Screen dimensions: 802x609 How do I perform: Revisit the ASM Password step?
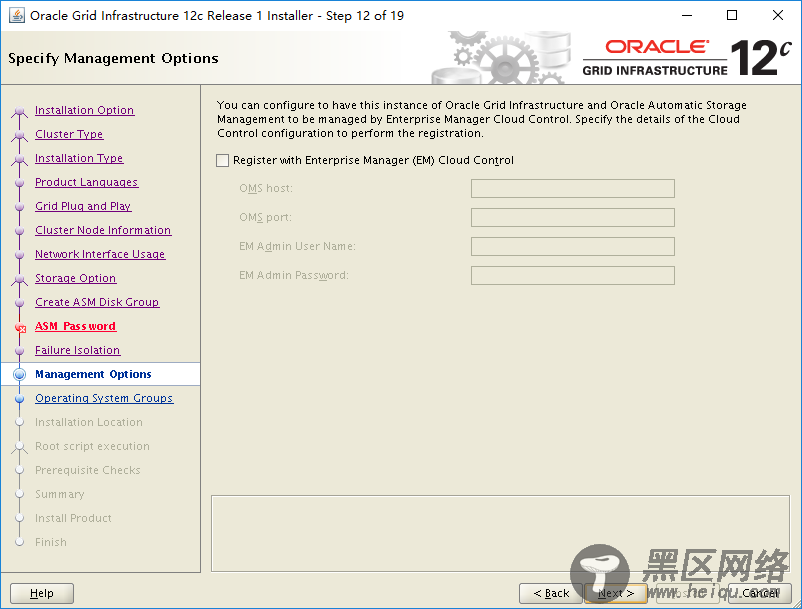[75, 326]
